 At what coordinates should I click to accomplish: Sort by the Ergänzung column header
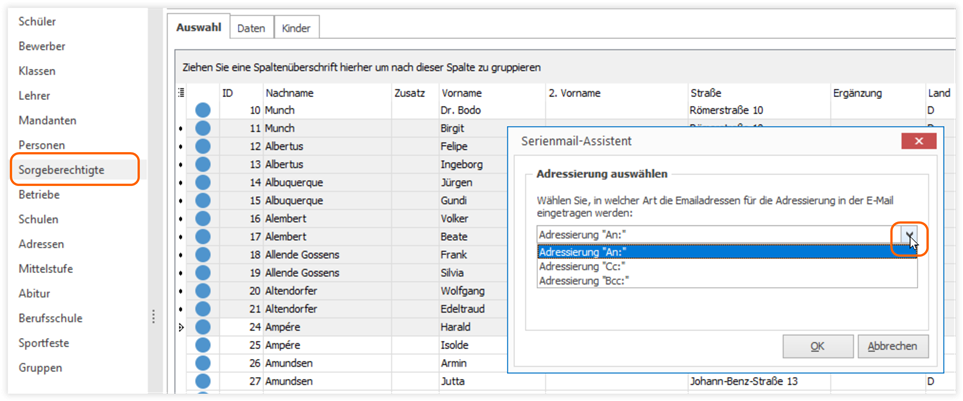click(878, 93)
